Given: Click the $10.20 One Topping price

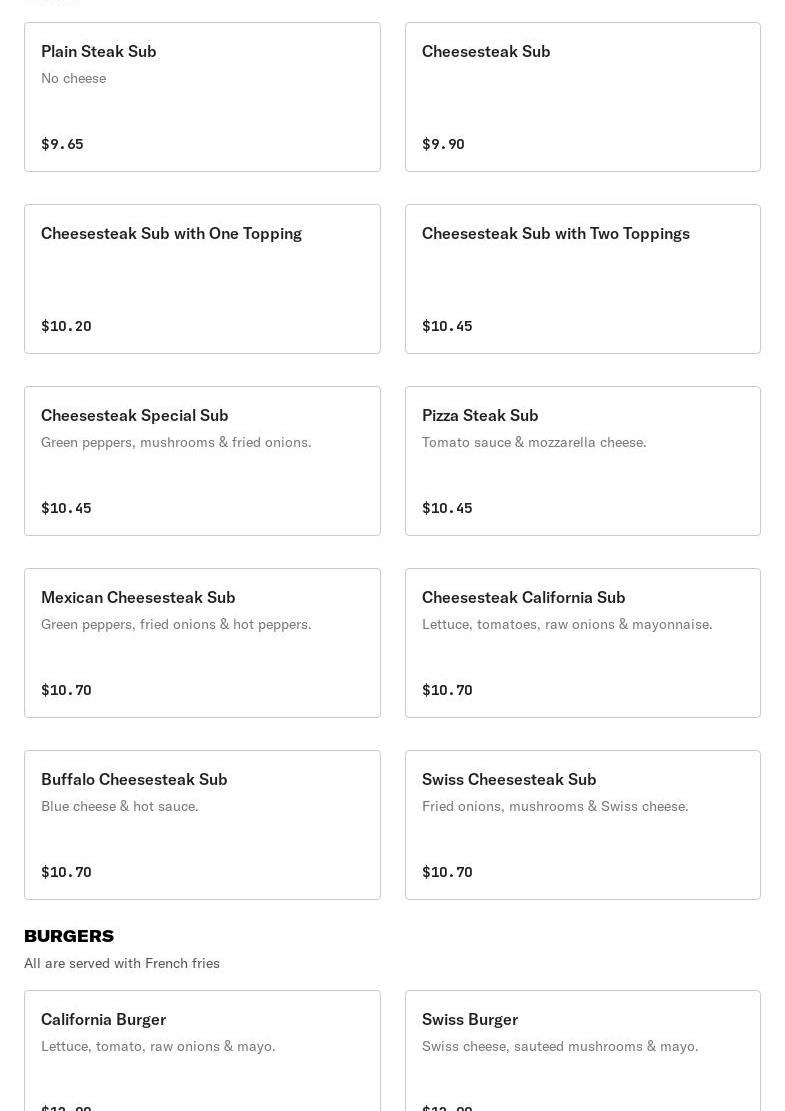Looking at the screenshot, I should (x=66, y=326).
